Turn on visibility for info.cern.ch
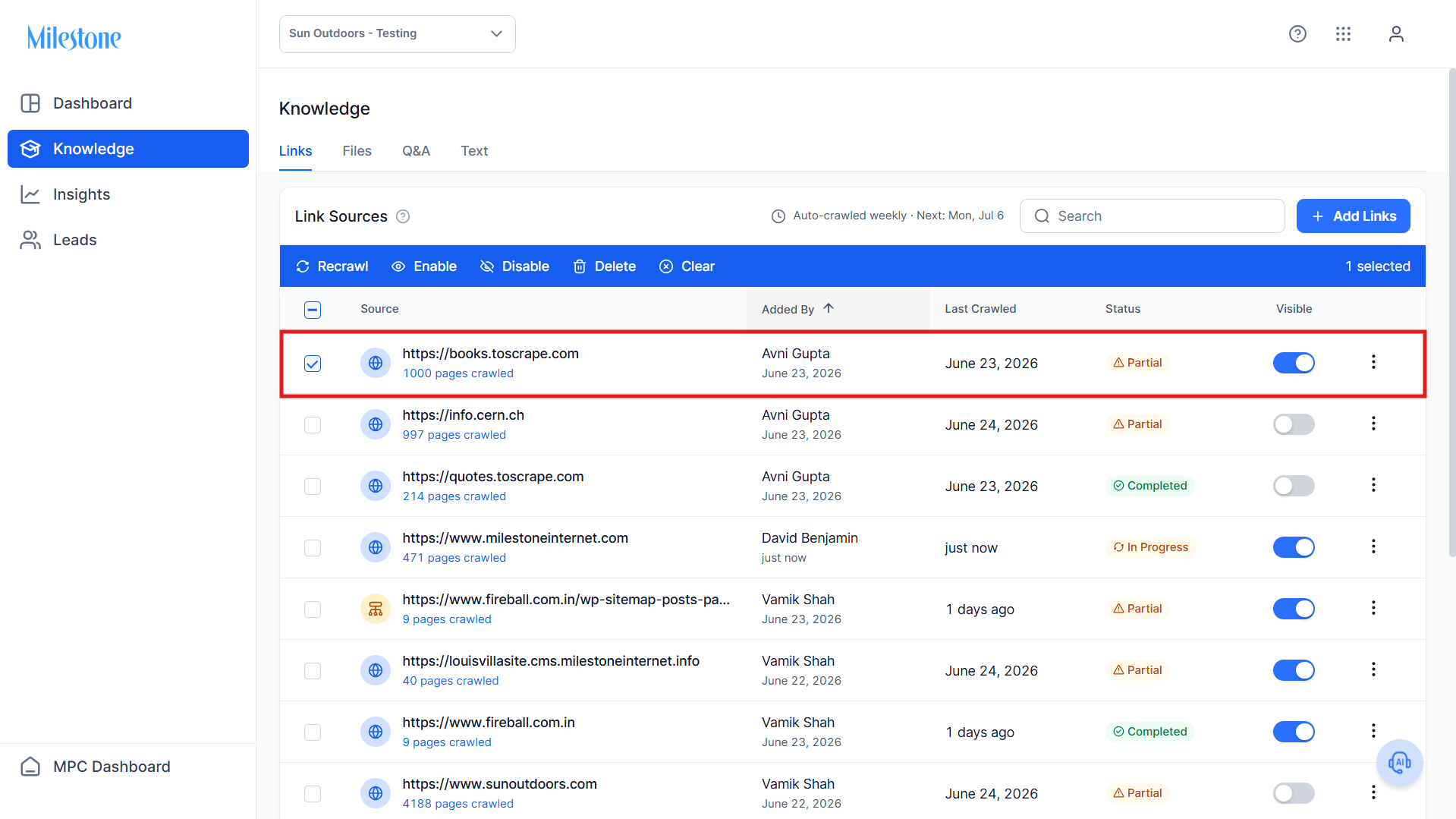This screenshot has height=819, width=1456. 1294,424
